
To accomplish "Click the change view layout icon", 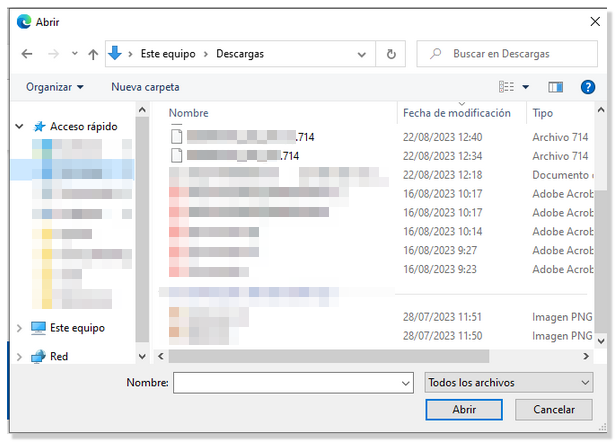I will tap(507, 87).
